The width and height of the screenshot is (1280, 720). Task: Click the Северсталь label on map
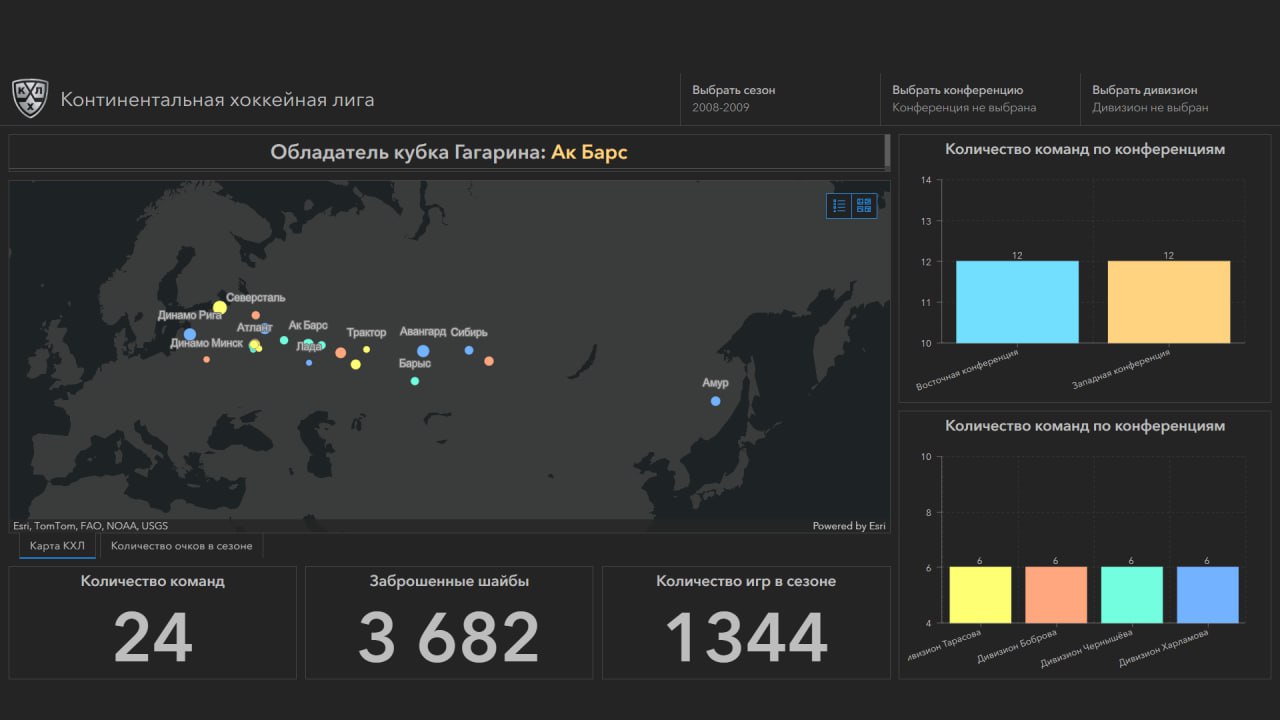[256, 298]
